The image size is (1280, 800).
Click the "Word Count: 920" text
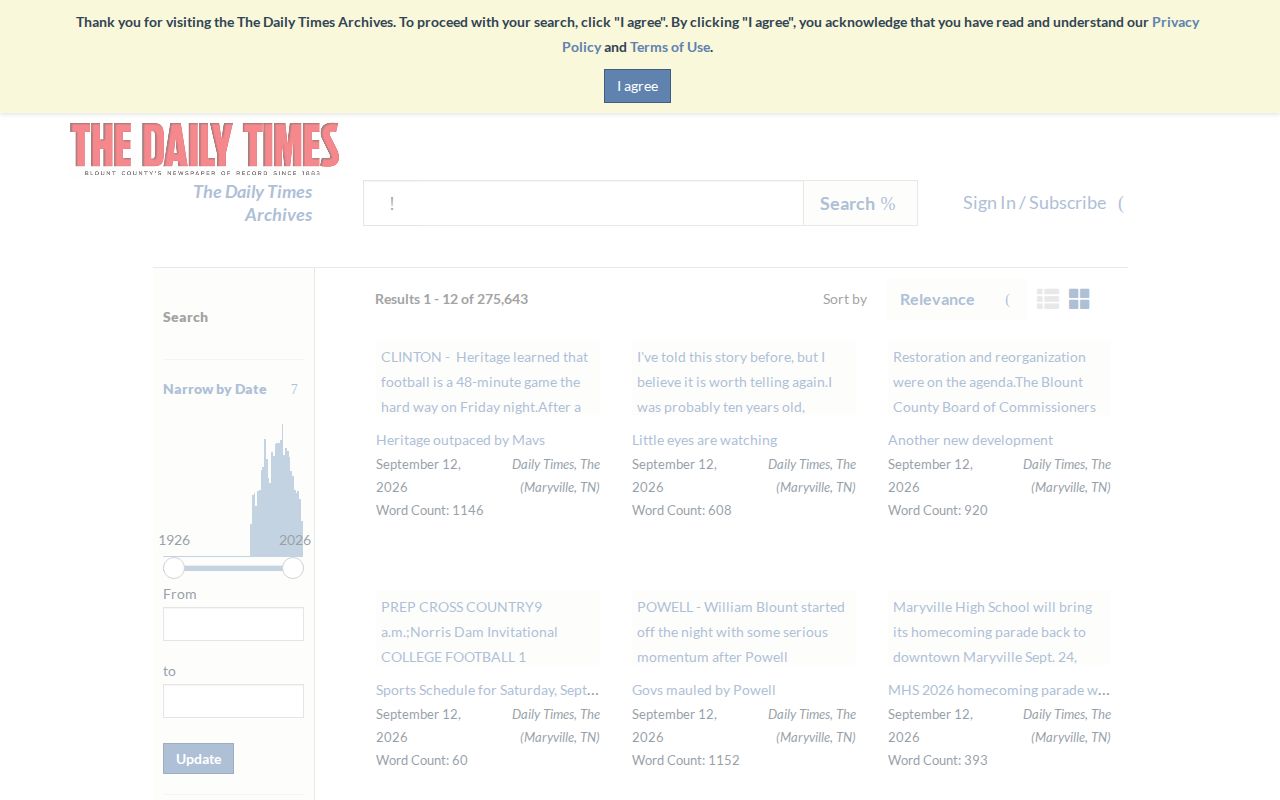[x=938, y=510]
